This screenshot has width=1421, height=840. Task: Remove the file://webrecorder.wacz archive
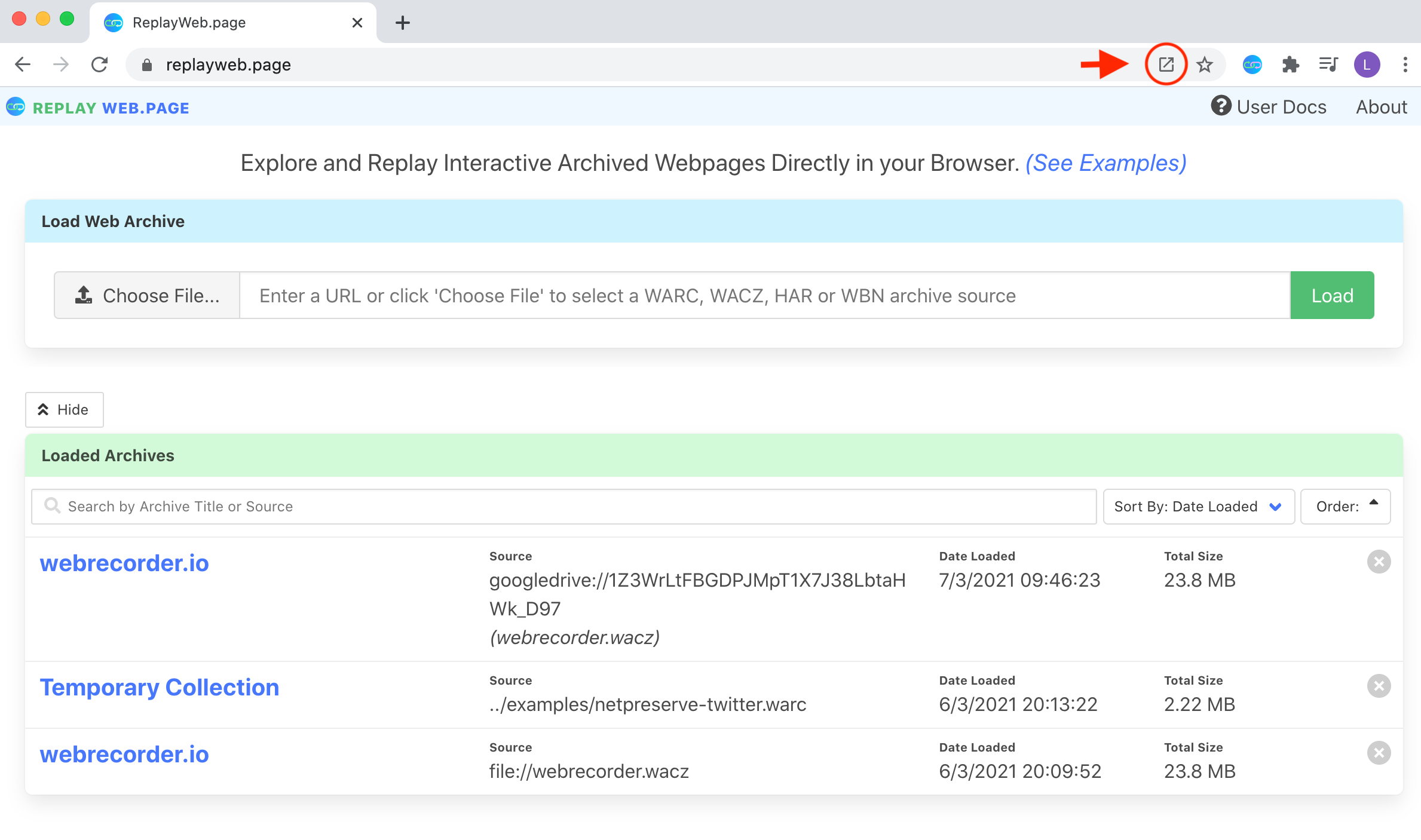click(1379, 753)
